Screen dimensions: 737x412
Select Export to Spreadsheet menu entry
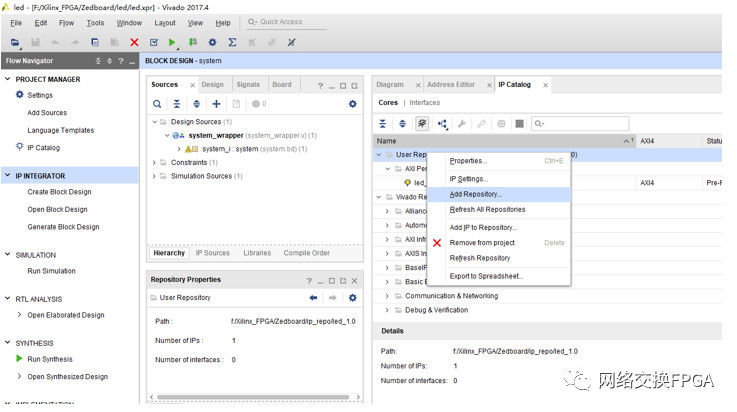500,276
